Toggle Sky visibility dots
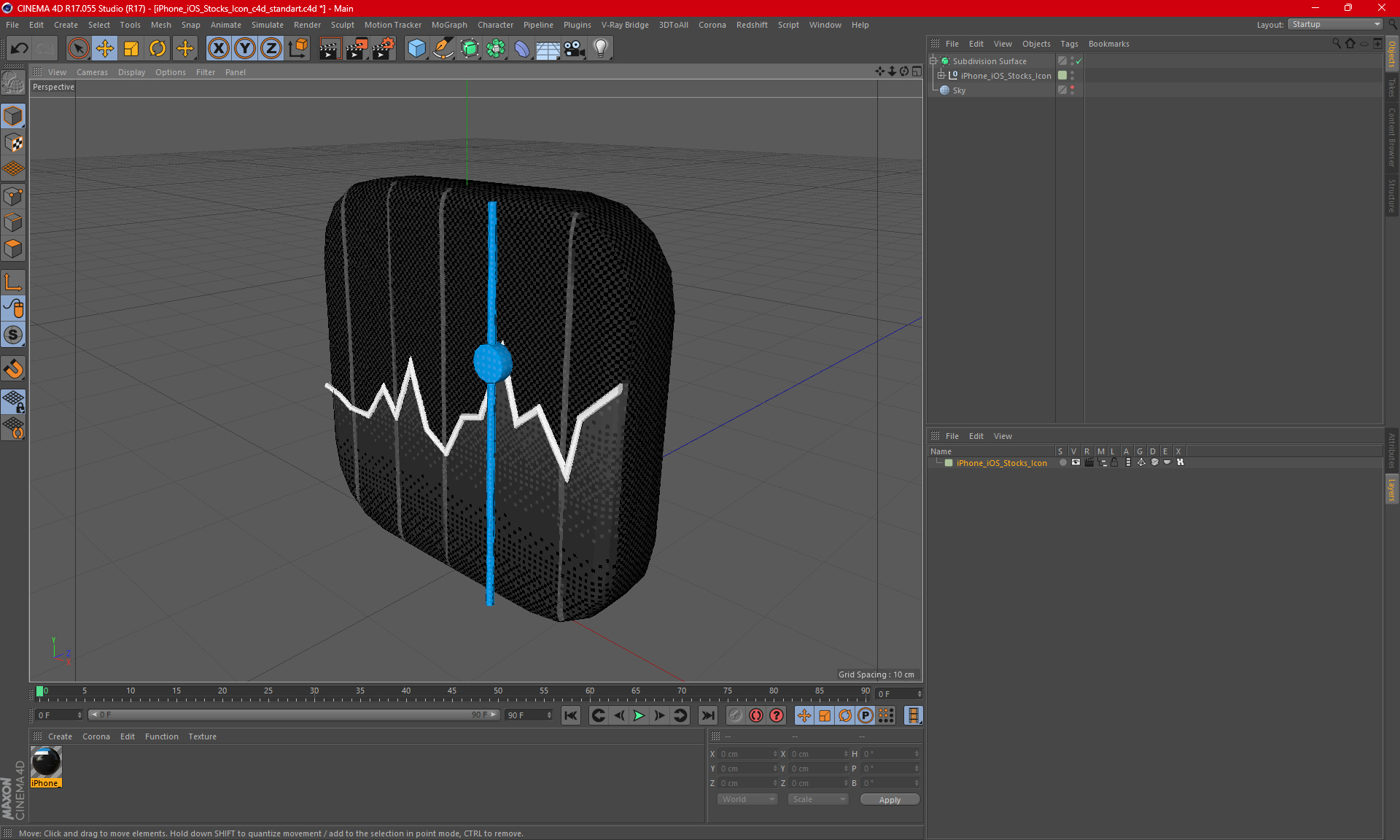This screenshot has height=840, width=1400. (1072, 90)
